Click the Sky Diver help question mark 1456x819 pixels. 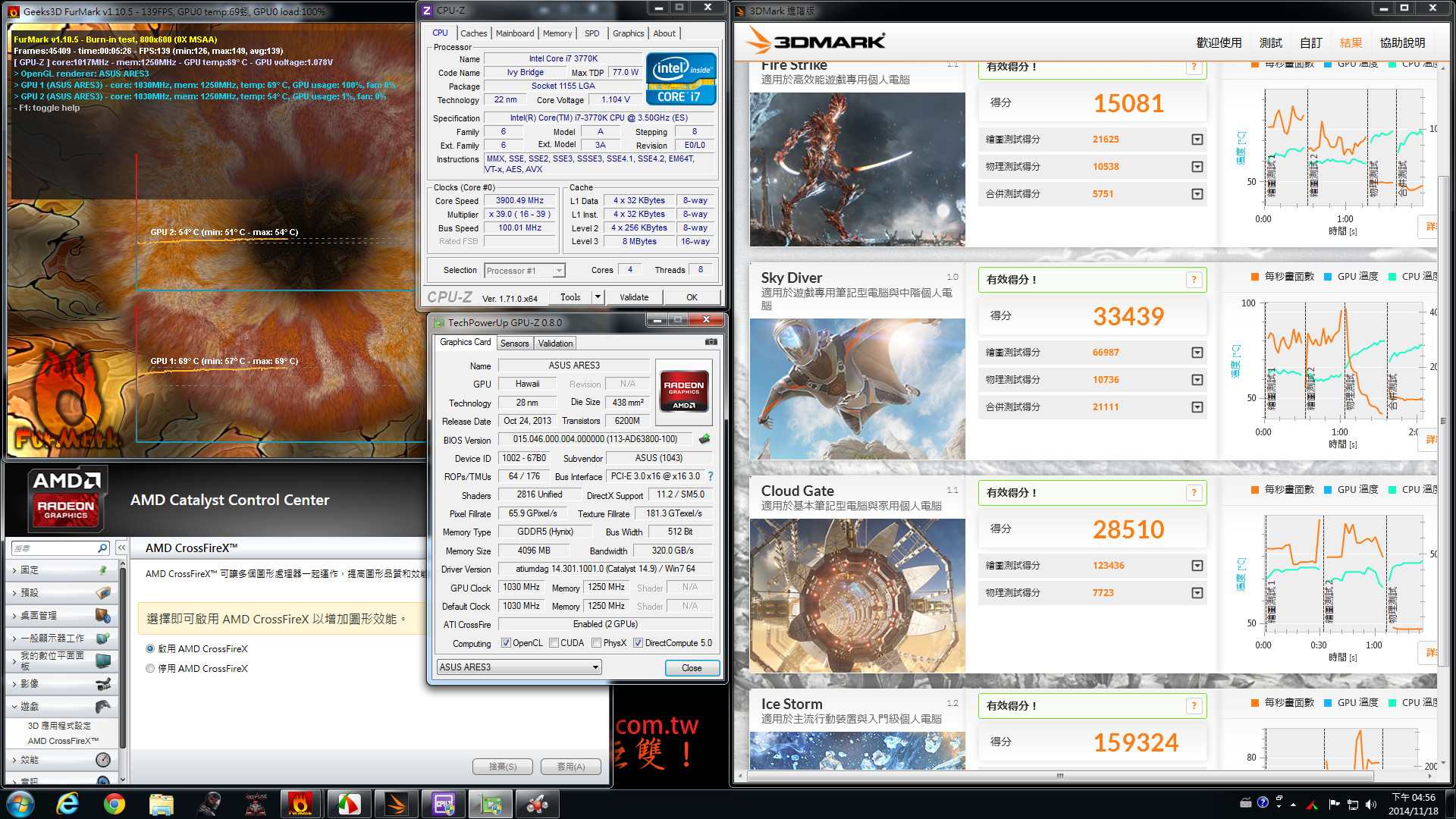coord(1194,280)
